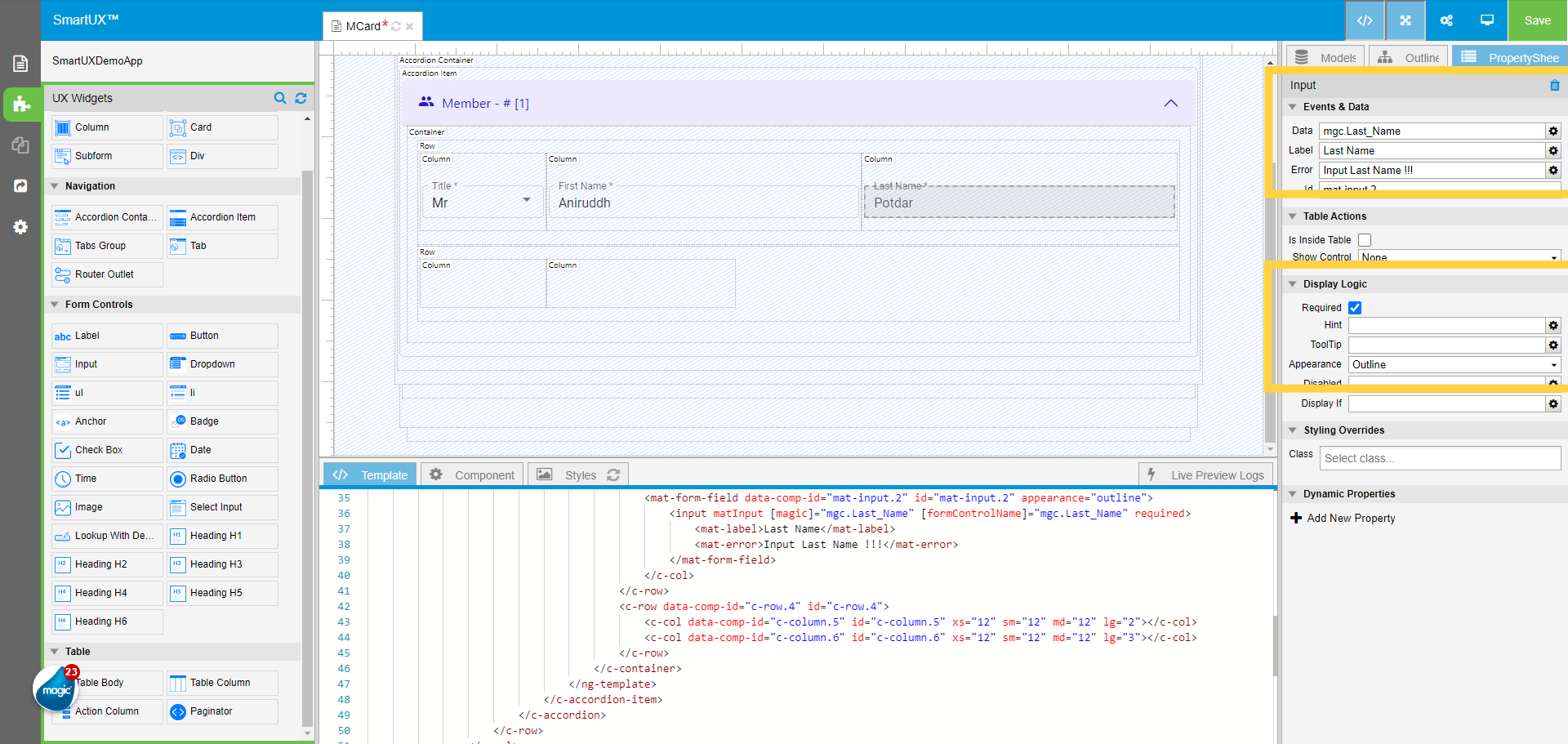1568x744 pixels.
Task: Click Add New Property under Dynamic Properties
Action: point(1343,518)
